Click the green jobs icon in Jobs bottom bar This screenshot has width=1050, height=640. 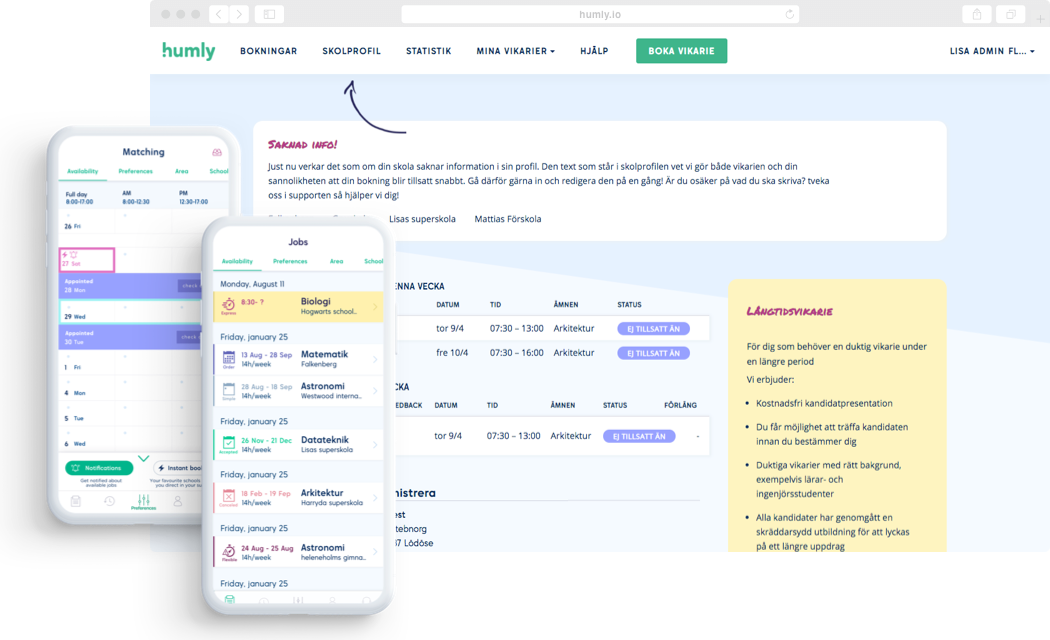pos(230,599)
